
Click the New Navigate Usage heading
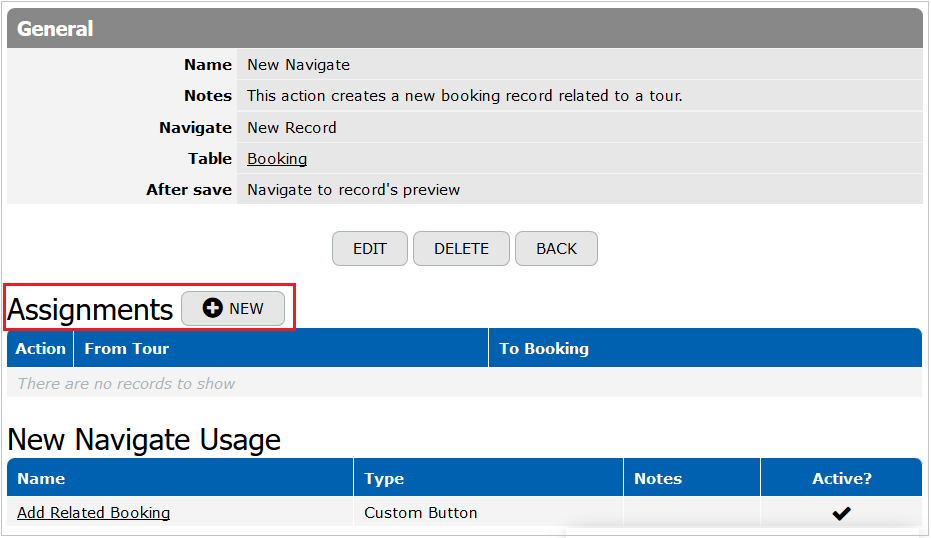coord(144,439)
